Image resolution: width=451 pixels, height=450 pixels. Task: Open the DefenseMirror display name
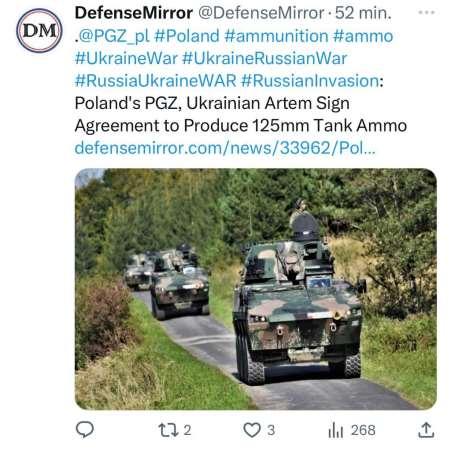(134, 13)
